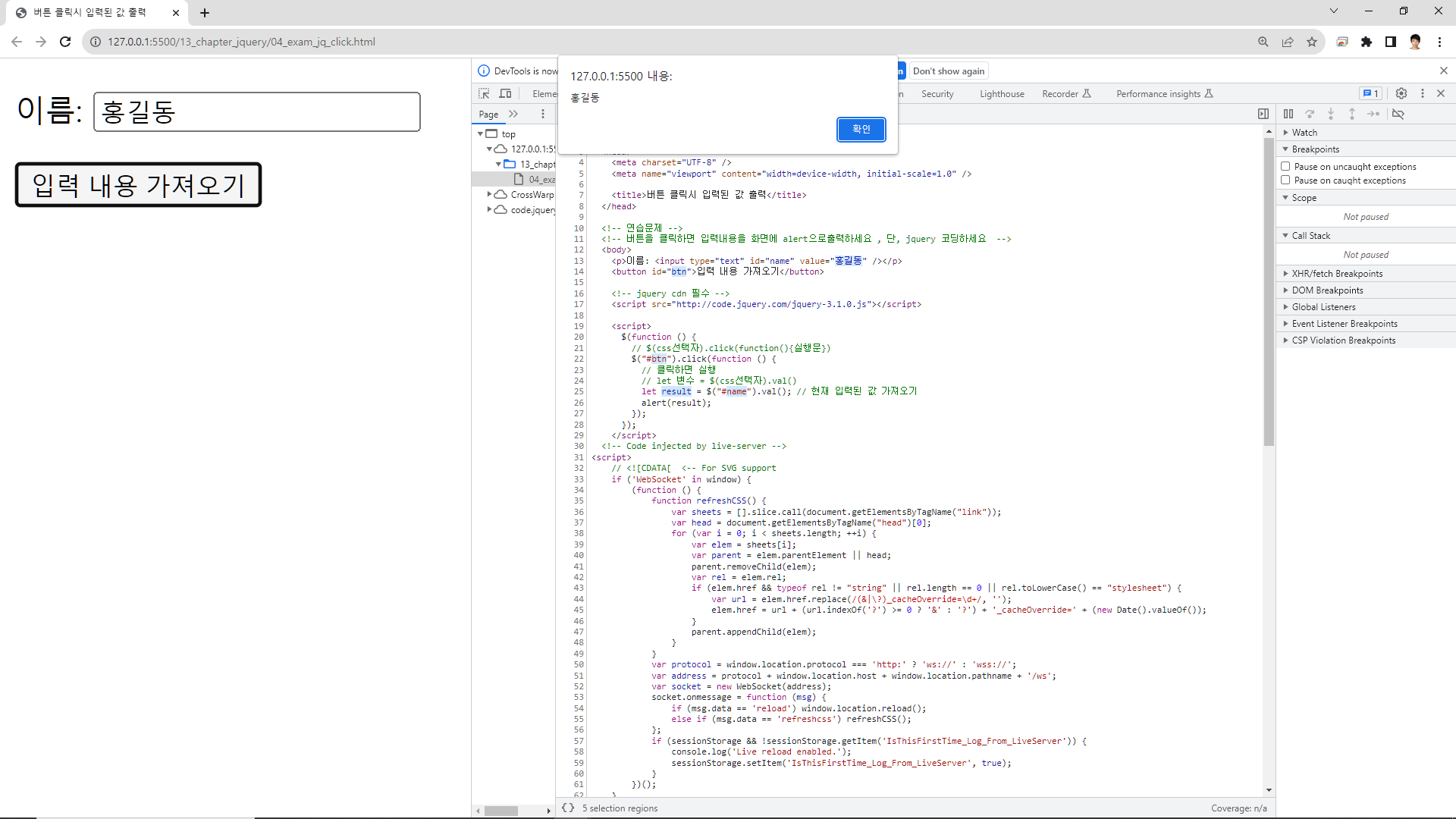Screen dimensions: 1456x819
Task: Open the browser extensions puzzle icon
Action: point(1367,42)
